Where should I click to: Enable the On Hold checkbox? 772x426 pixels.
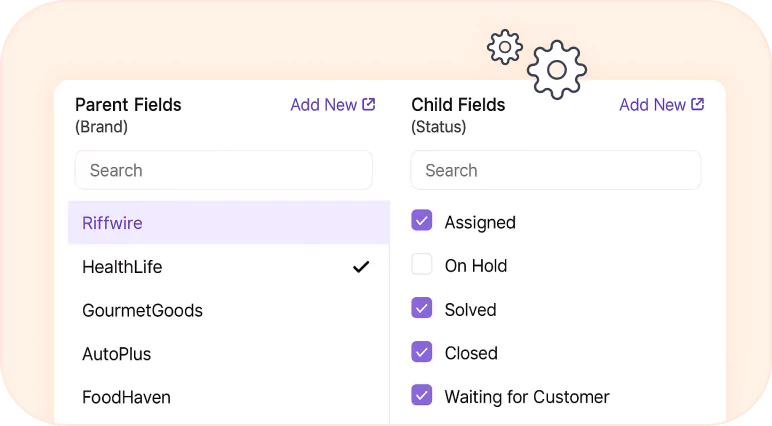coord(422,264)
